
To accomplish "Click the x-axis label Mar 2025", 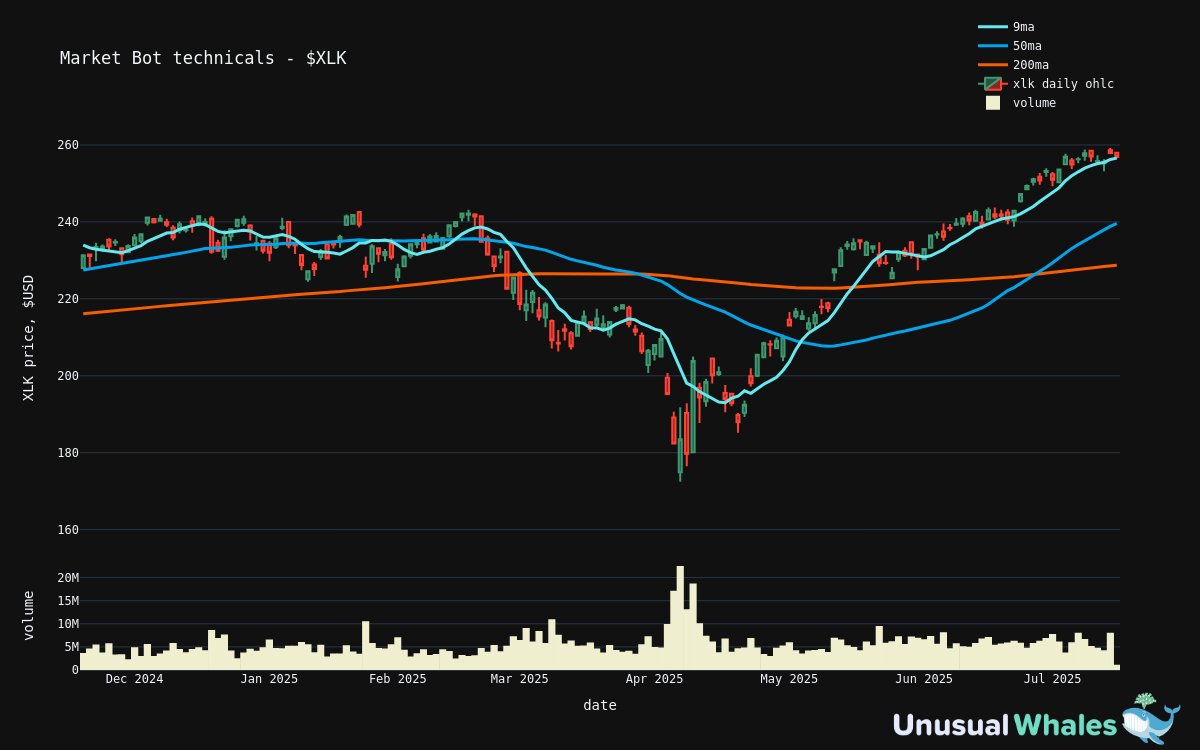I will click(x=519, y=679).
